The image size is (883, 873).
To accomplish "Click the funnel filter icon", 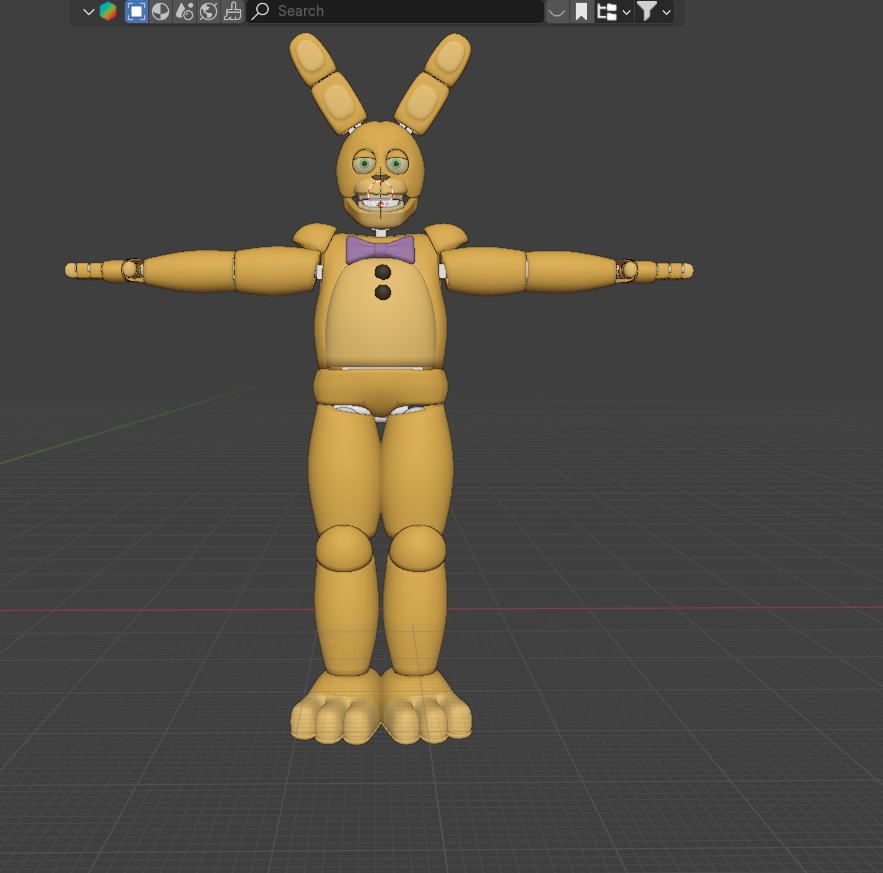I will pos(647,11).
